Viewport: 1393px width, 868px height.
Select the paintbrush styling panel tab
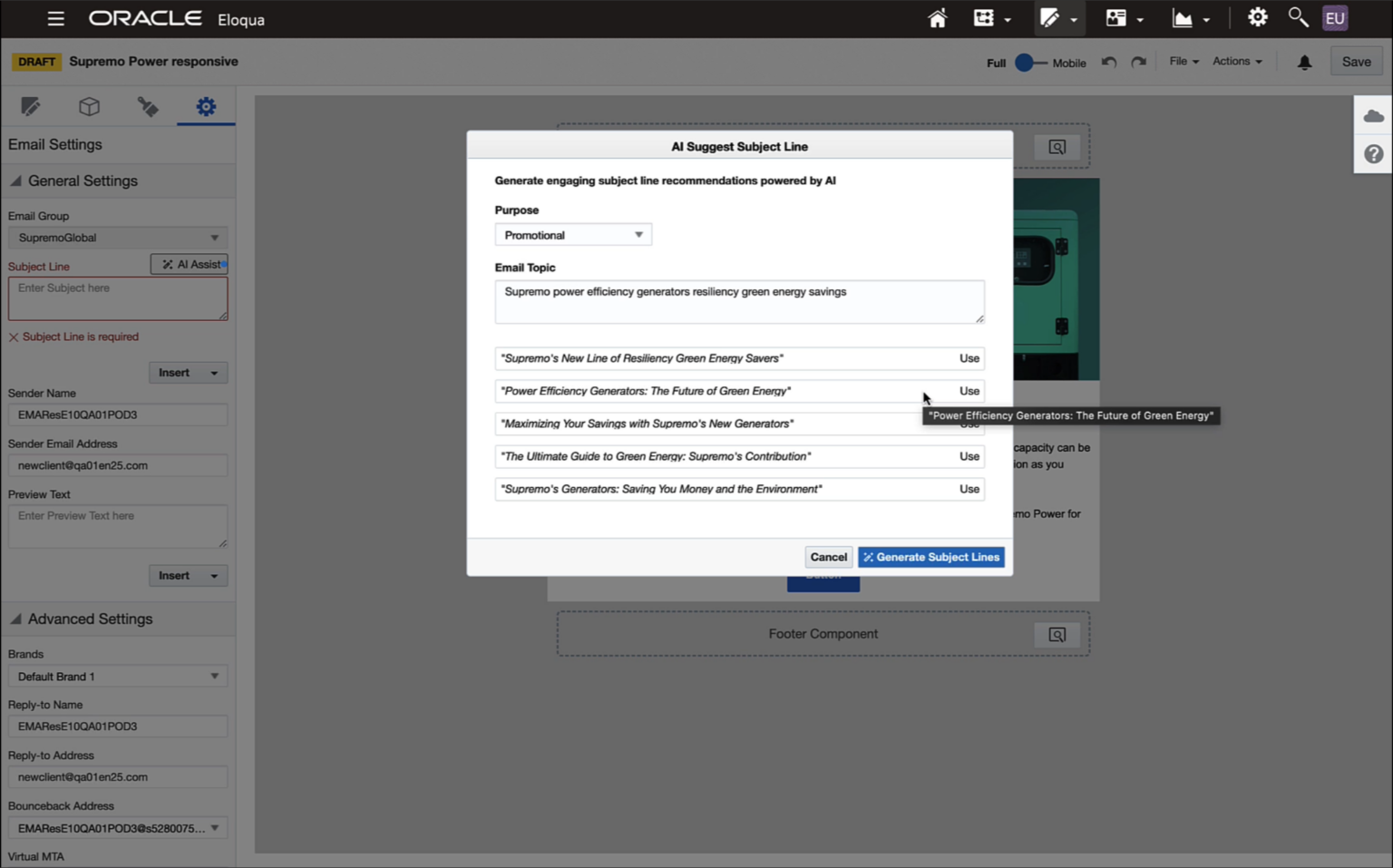pos(148,106)
